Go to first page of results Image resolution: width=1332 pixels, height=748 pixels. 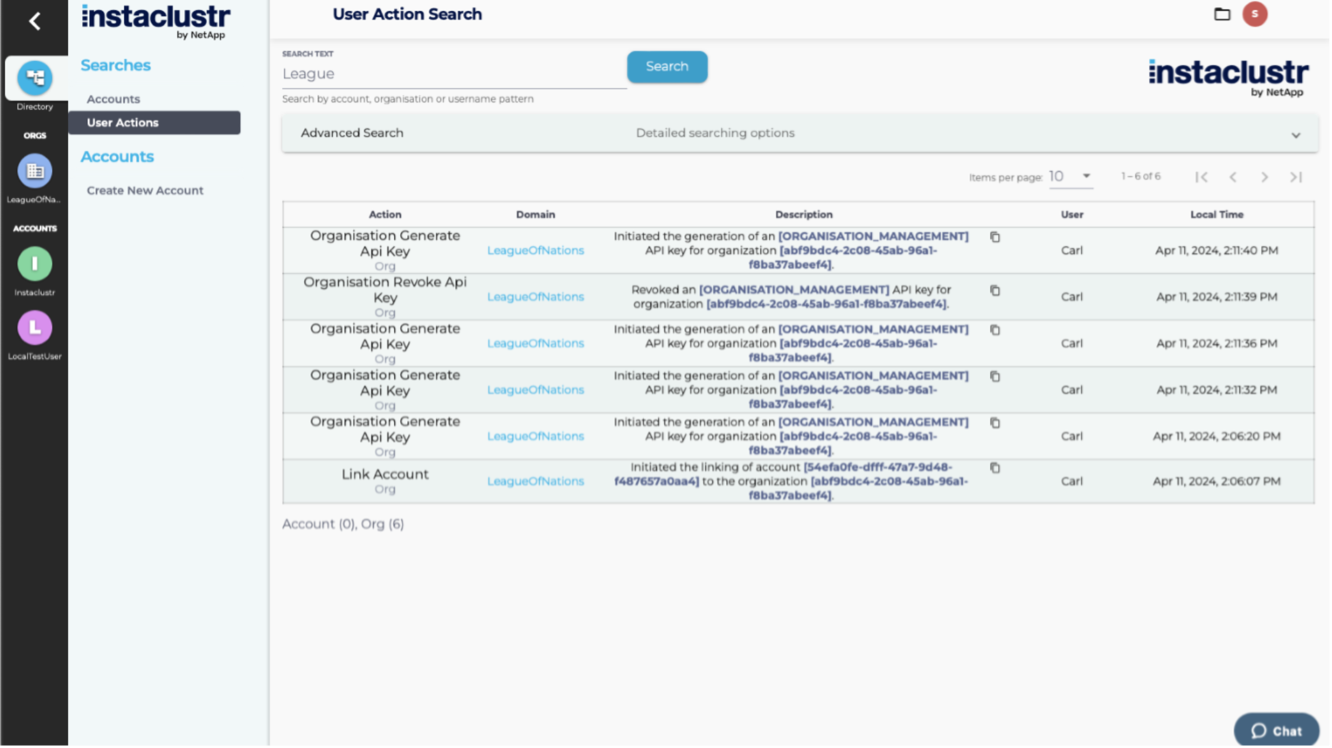click(1203, 177)
